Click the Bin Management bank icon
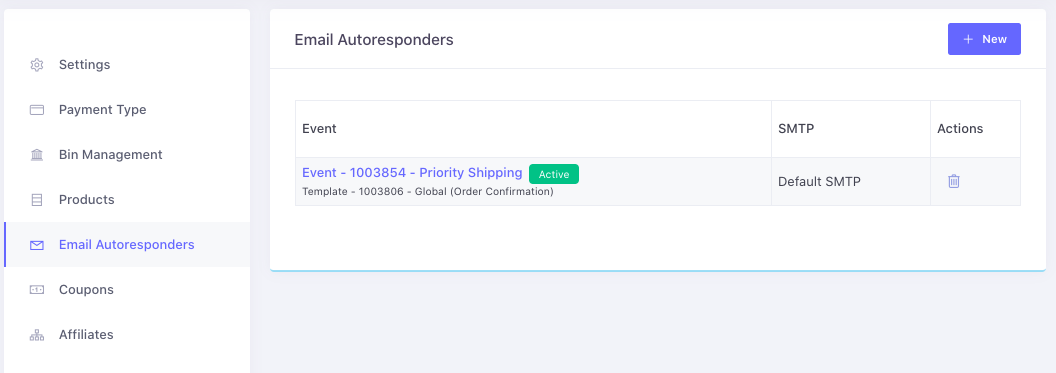Screen dimensions: 1056x373 (x=37, y=155)
